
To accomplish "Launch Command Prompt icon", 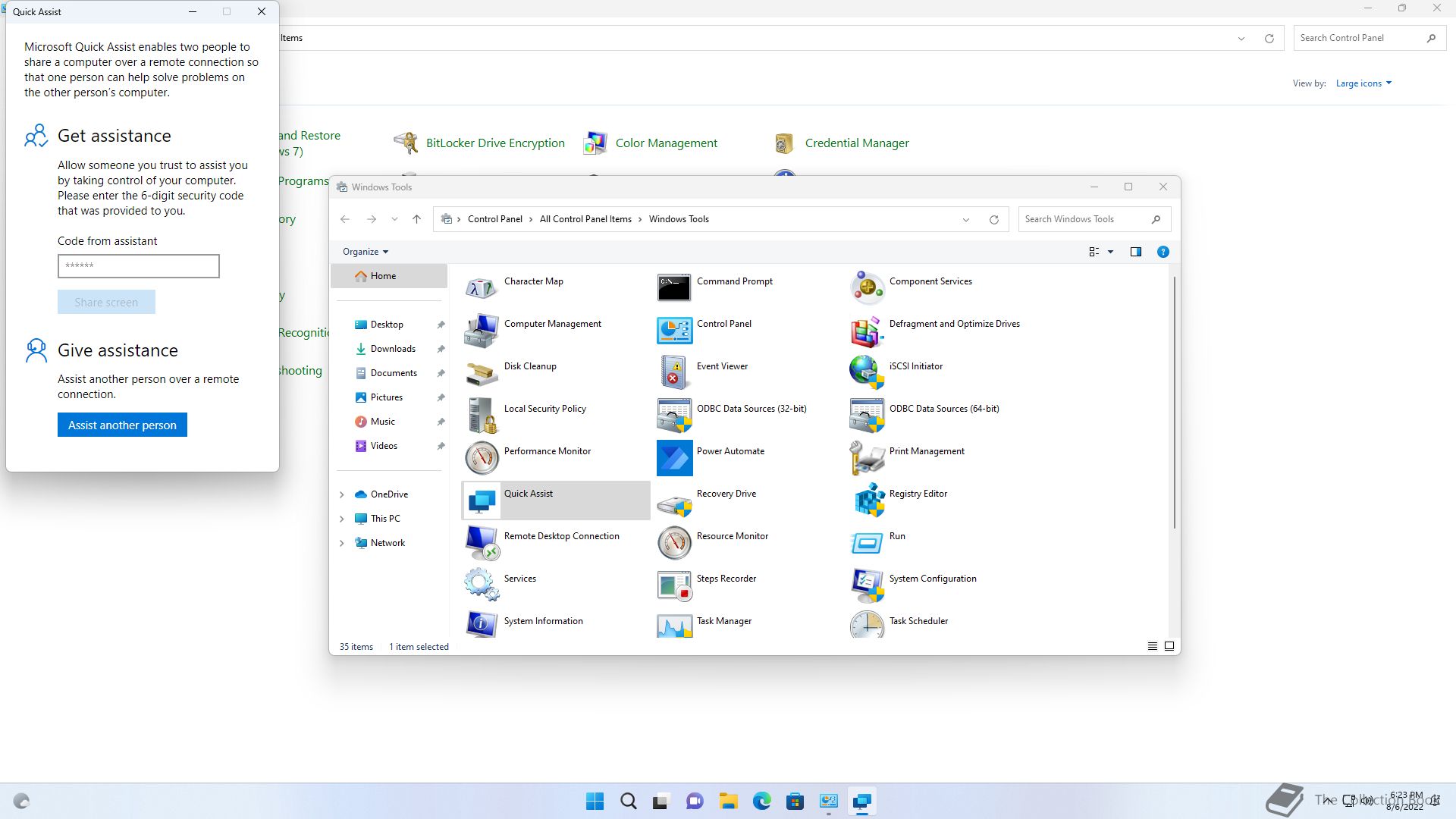I will [x=674, y=287].
